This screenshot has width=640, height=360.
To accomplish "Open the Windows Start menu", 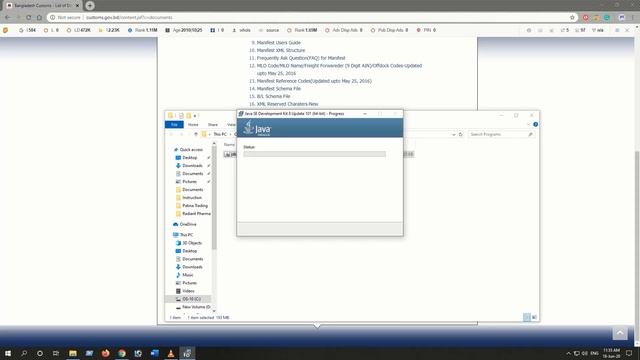I will pos(7,353).
